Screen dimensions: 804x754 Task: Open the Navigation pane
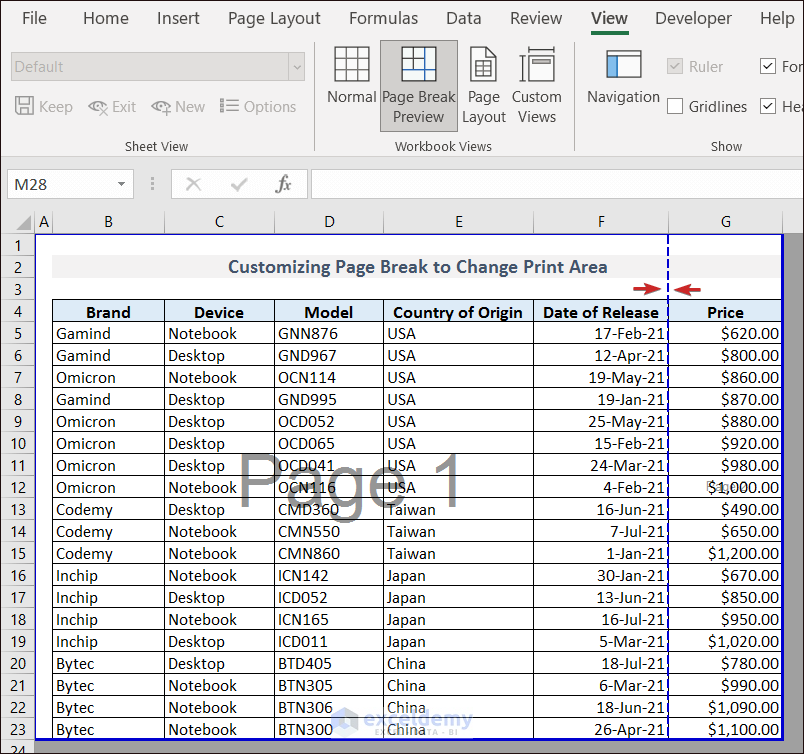pyautogui.click(x=623, y=77)
